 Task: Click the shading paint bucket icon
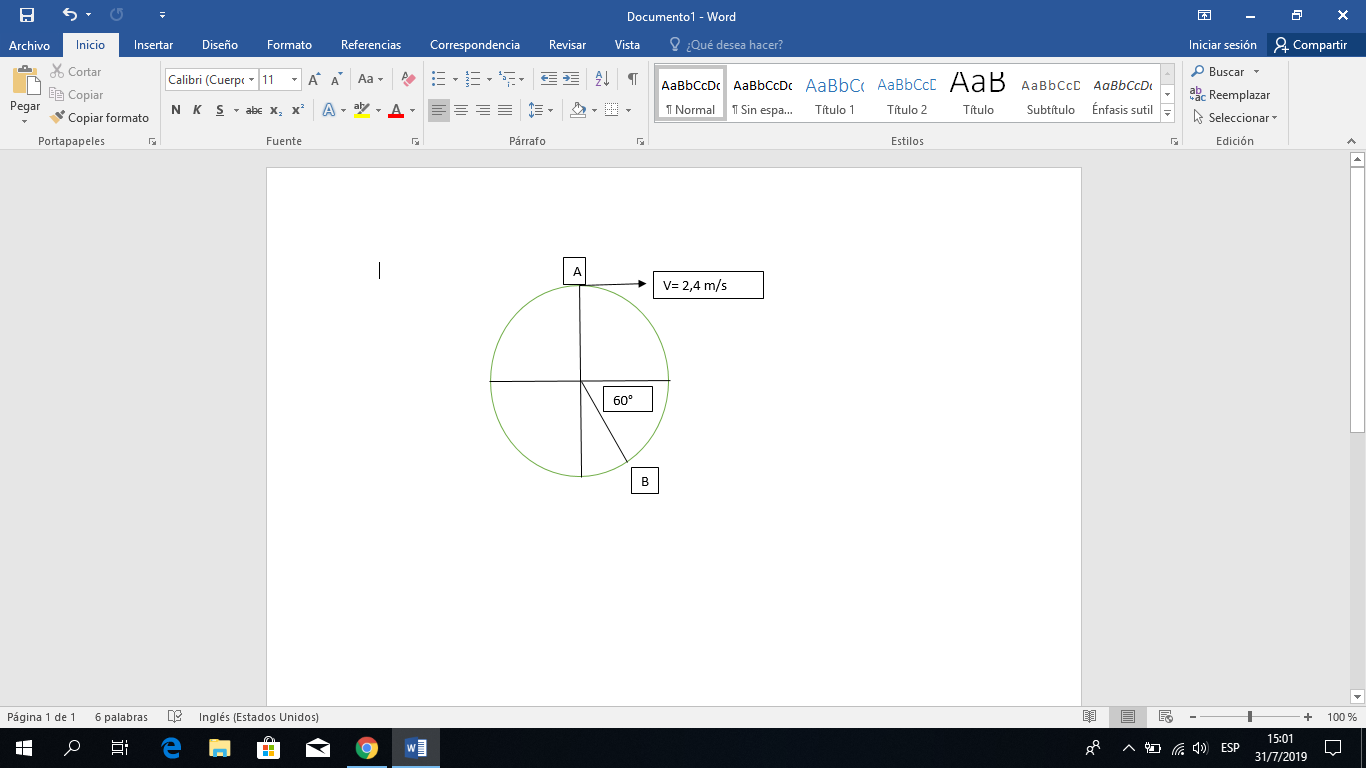click(x=577, y=110)
